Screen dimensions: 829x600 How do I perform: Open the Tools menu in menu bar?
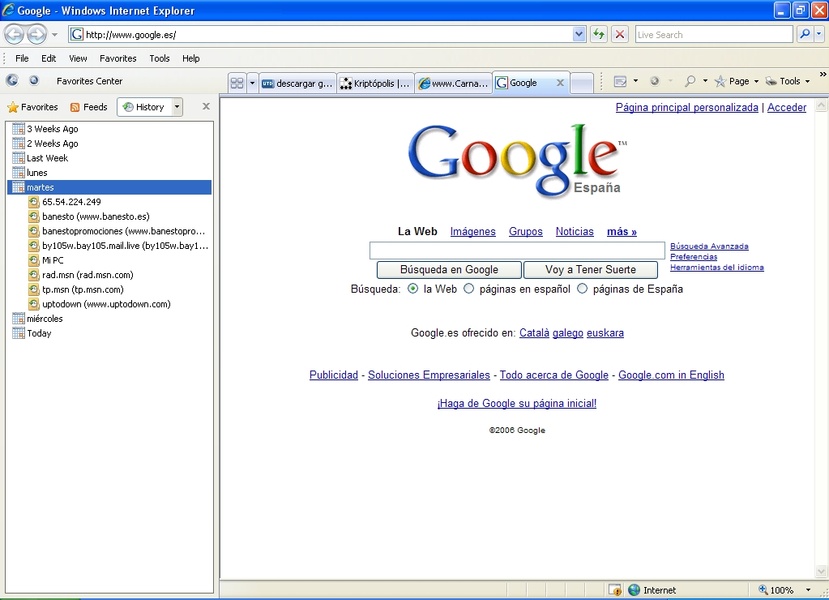point(159,59)
